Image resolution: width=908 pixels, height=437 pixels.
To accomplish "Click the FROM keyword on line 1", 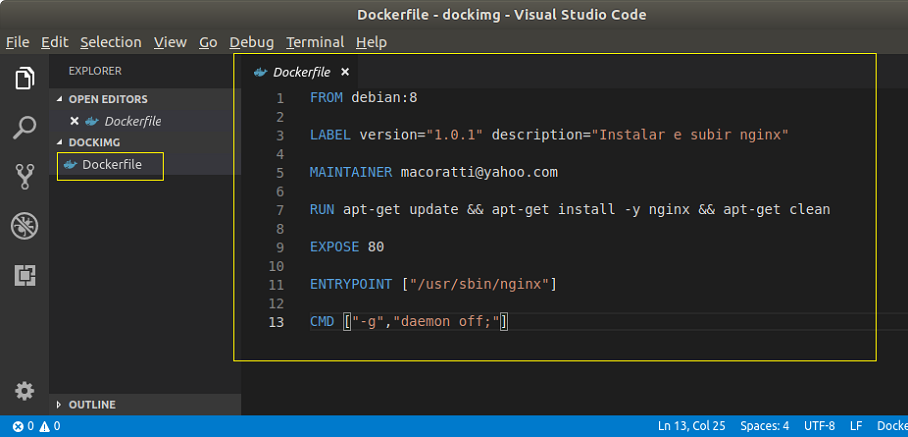I will (327, 98).
